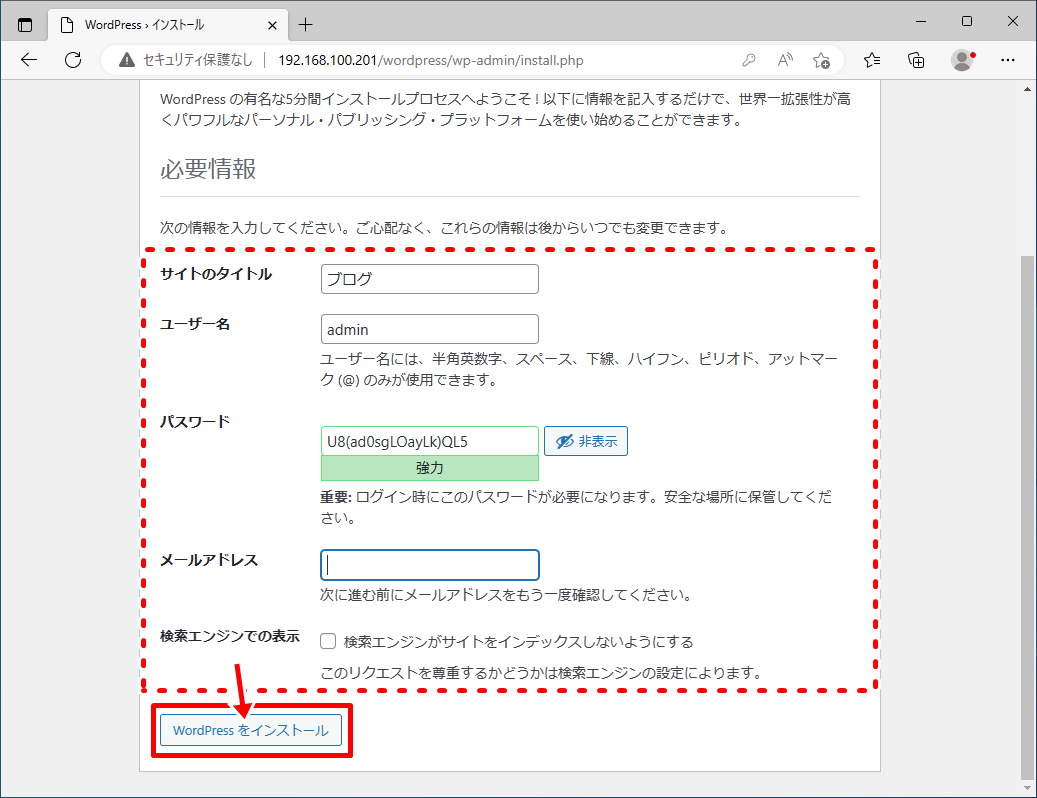Focus the メールアドレス input field
The height and width of the screenshot is (798, 1037).
tap(430, 565)
